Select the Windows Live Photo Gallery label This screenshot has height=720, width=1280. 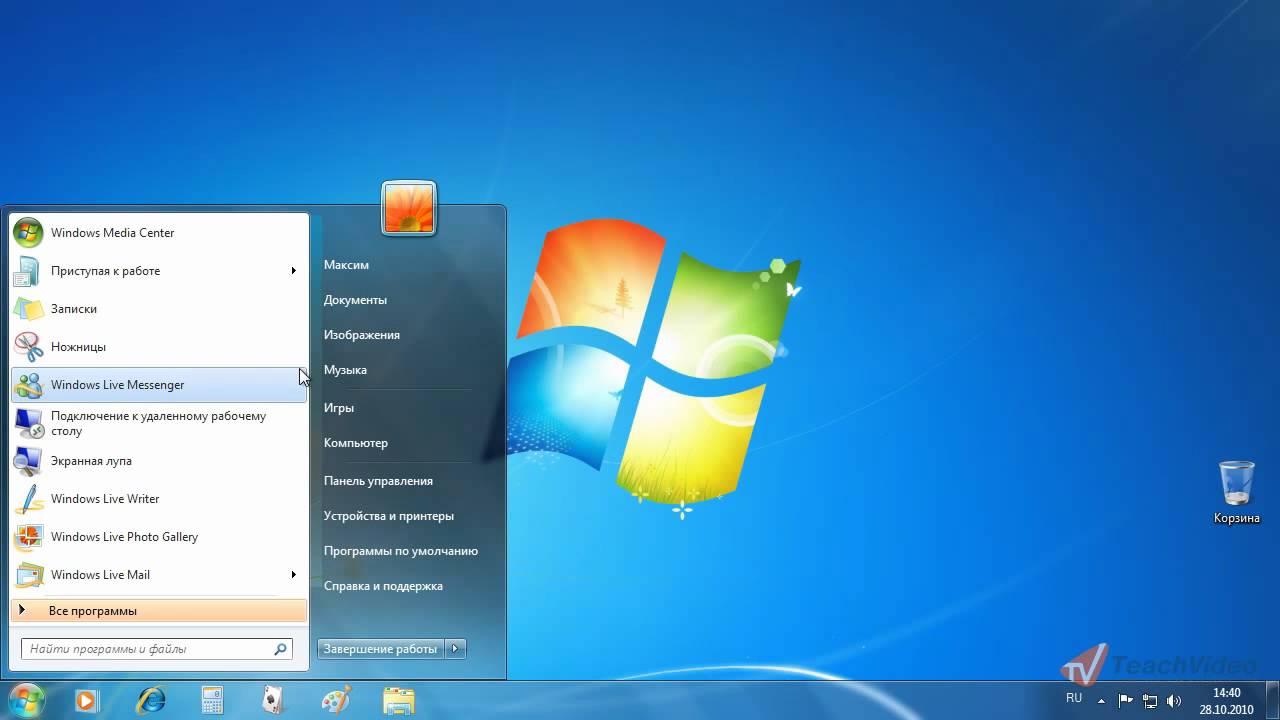[x=125, y=537]
